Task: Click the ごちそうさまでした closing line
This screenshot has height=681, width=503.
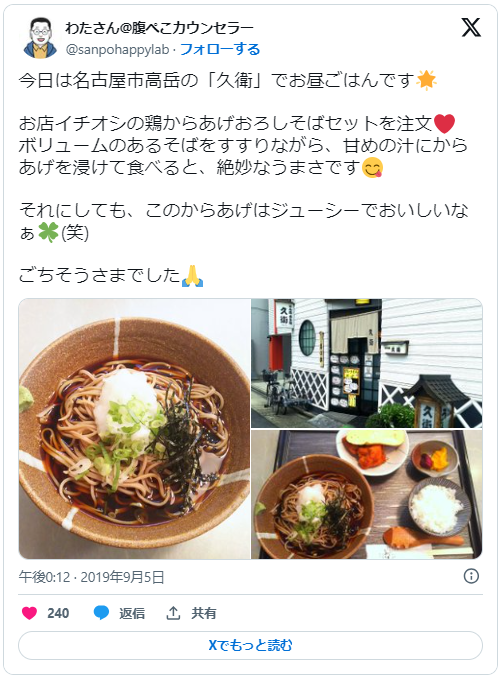Action: click(111, 276)
